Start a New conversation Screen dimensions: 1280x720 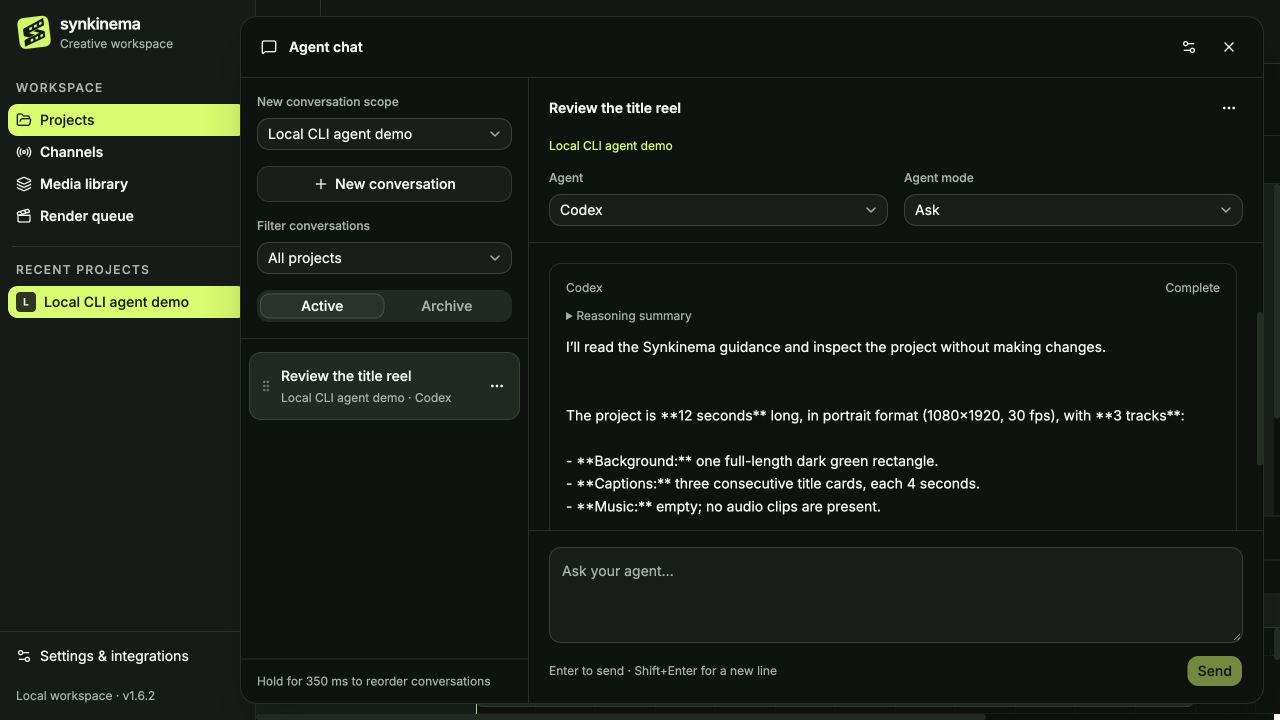click(x=384, y=184)
